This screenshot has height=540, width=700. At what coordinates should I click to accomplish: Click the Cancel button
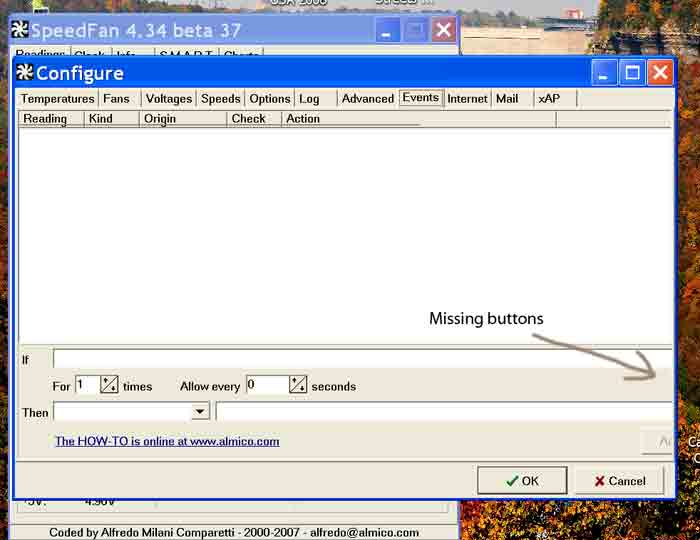pos(619,481)
